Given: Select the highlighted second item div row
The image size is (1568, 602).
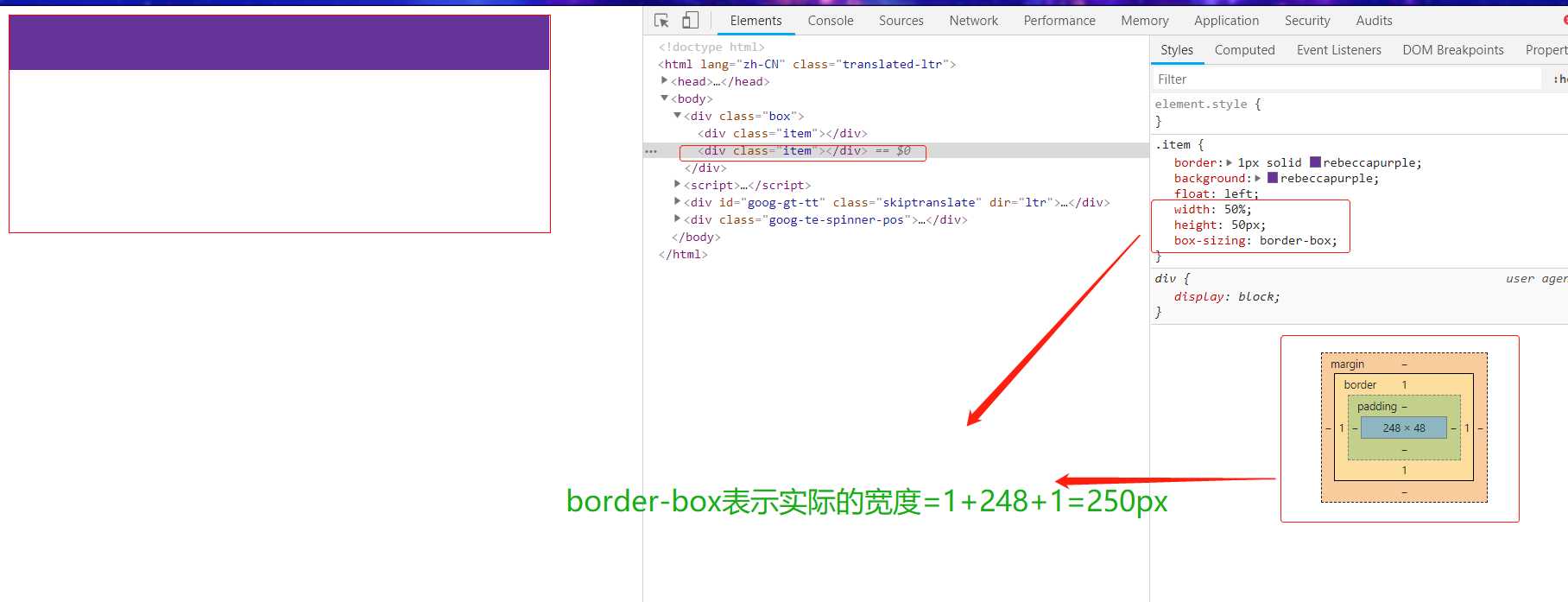Looking at the screenshot, I should coord(895,150).
